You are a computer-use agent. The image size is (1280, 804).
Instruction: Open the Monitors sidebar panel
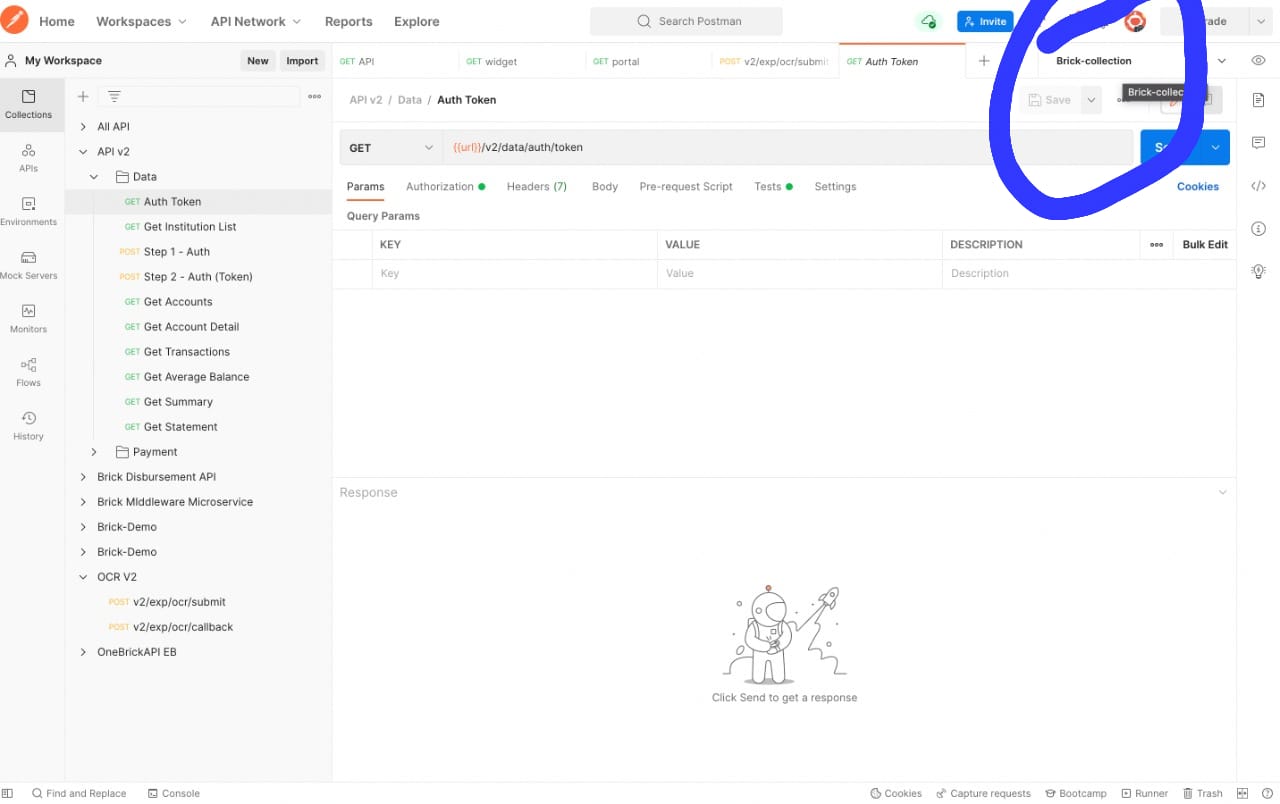click(x=28, y=318)
